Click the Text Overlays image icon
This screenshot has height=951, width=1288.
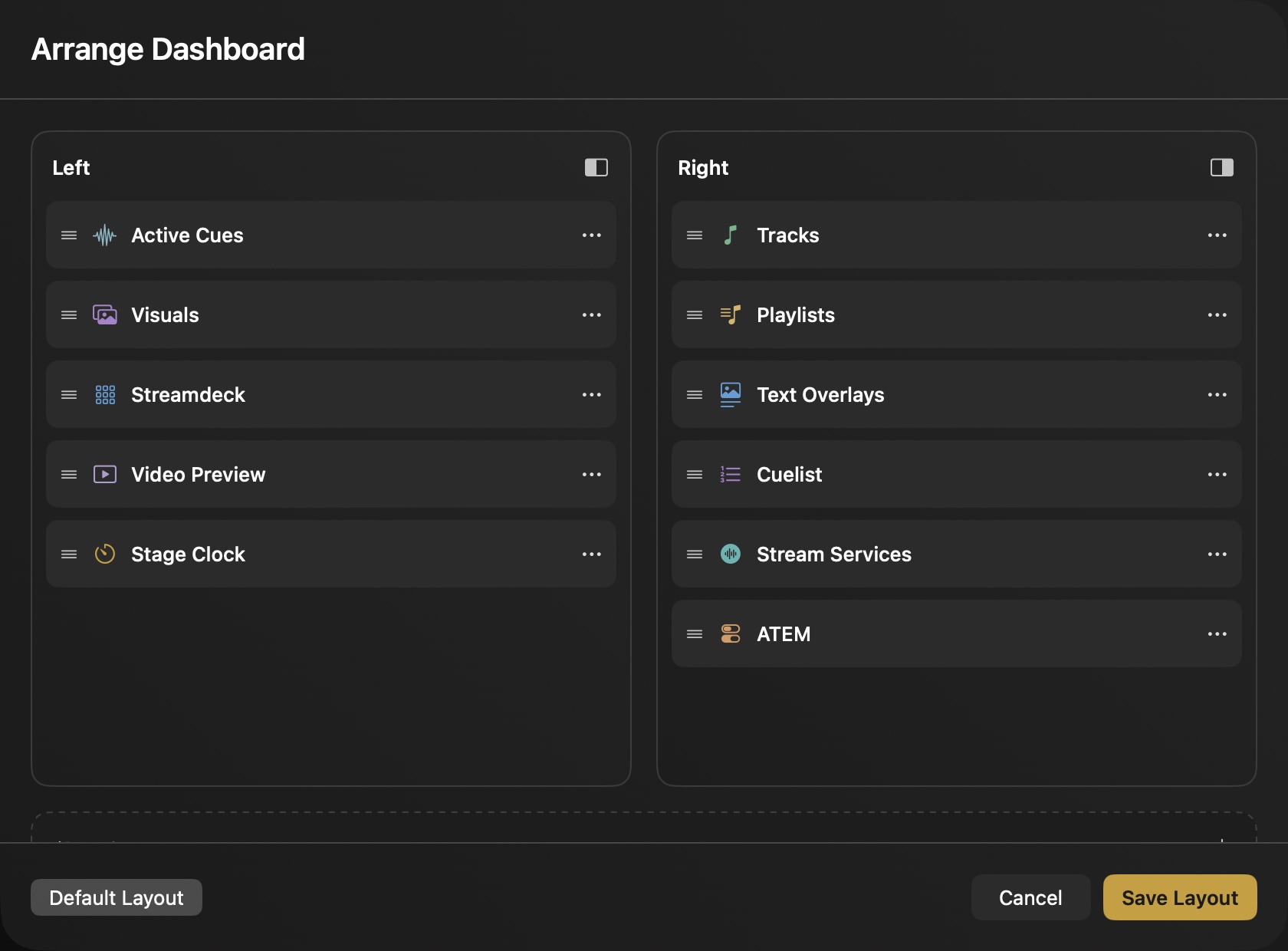tap(731, 395)
